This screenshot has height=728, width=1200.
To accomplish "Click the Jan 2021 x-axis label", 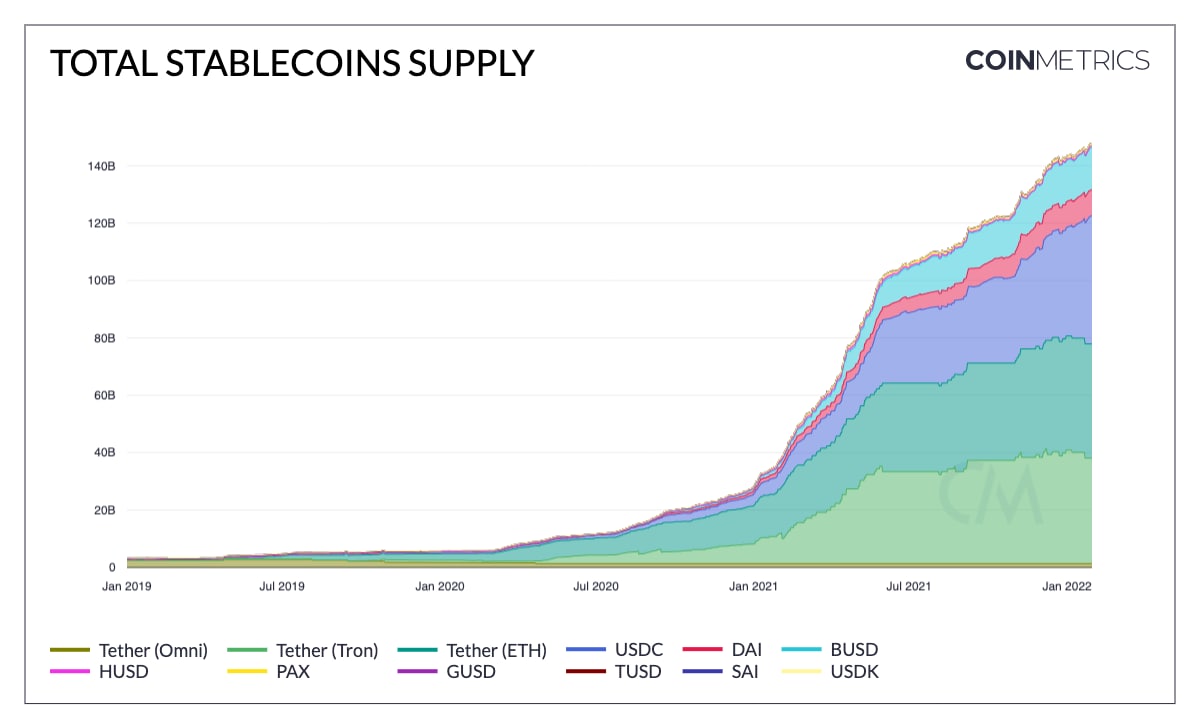I will click(753, 587).
